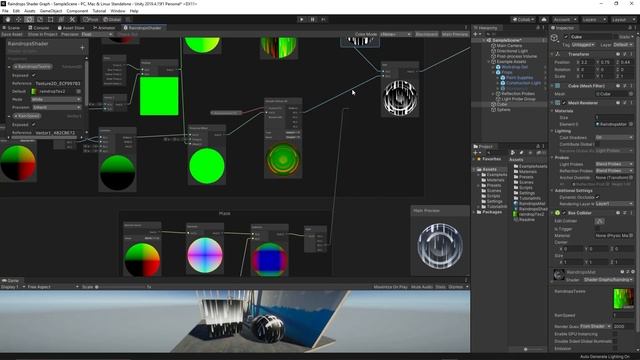Open the GameObject menu
The image size is (640, 360).
click(x=51, y=11)
